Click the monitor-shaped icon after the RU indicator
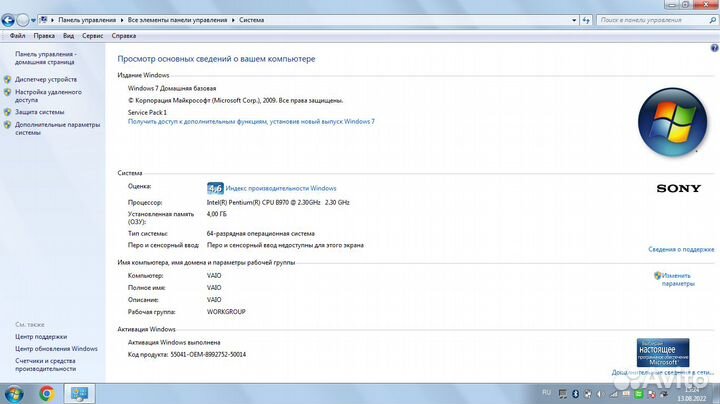This screenshot has height=404, width=720. tap(562, 394)
